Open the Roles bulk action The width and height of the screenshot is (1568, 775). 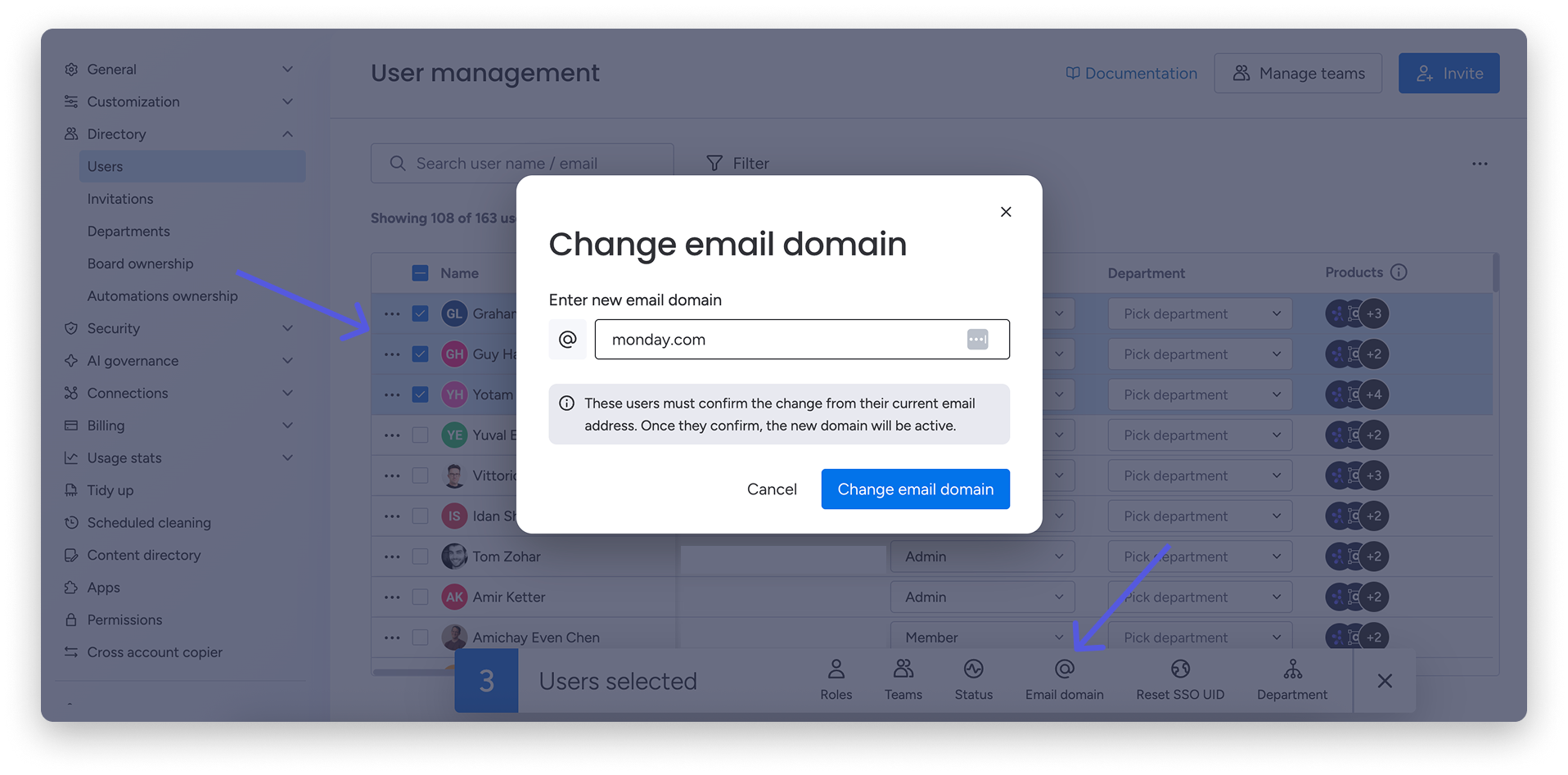[836, 680]
